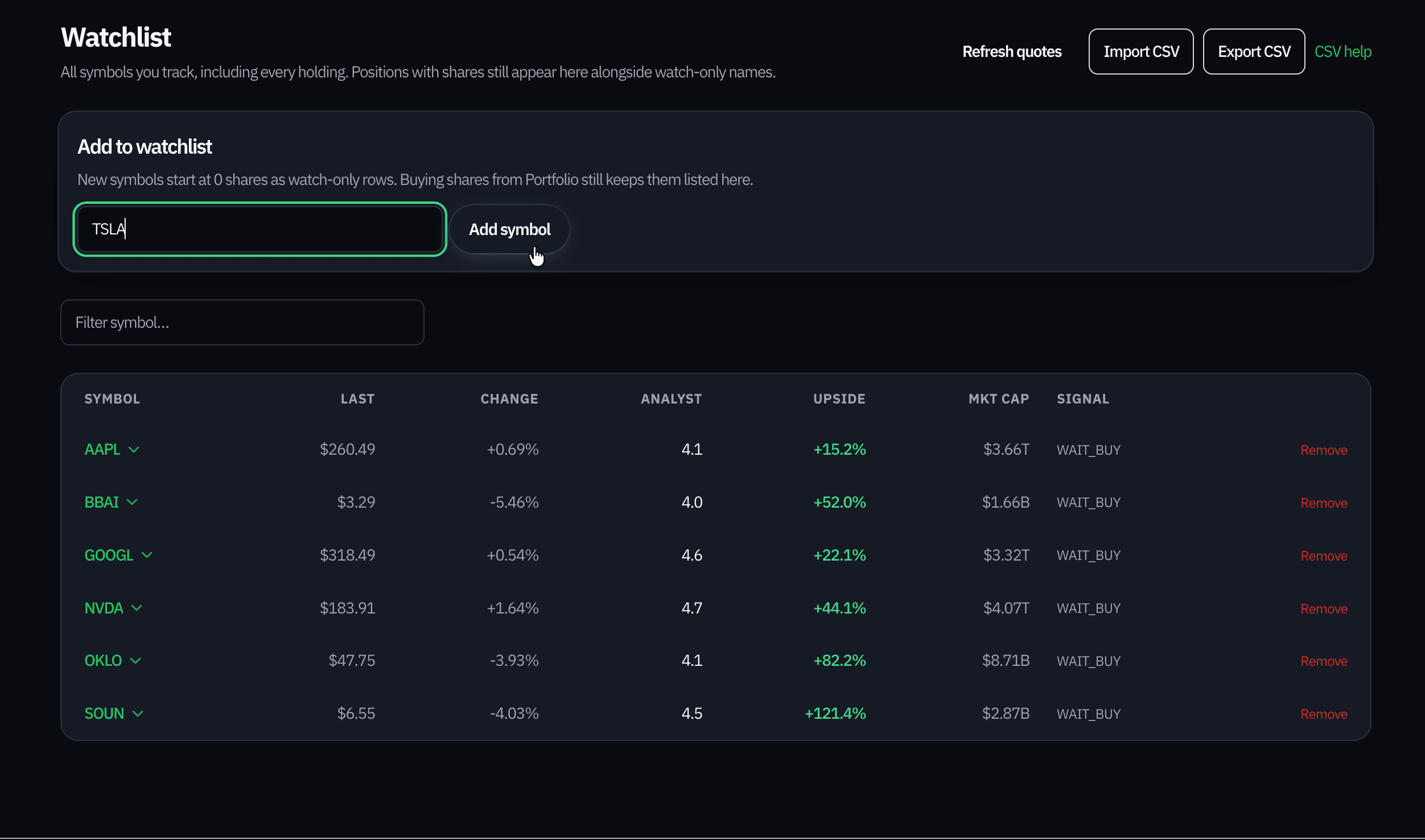The height and width of the screenshot is (840, 1425).
Task: Click SOUN last price $6.55
Action: (x=356, y=714)
